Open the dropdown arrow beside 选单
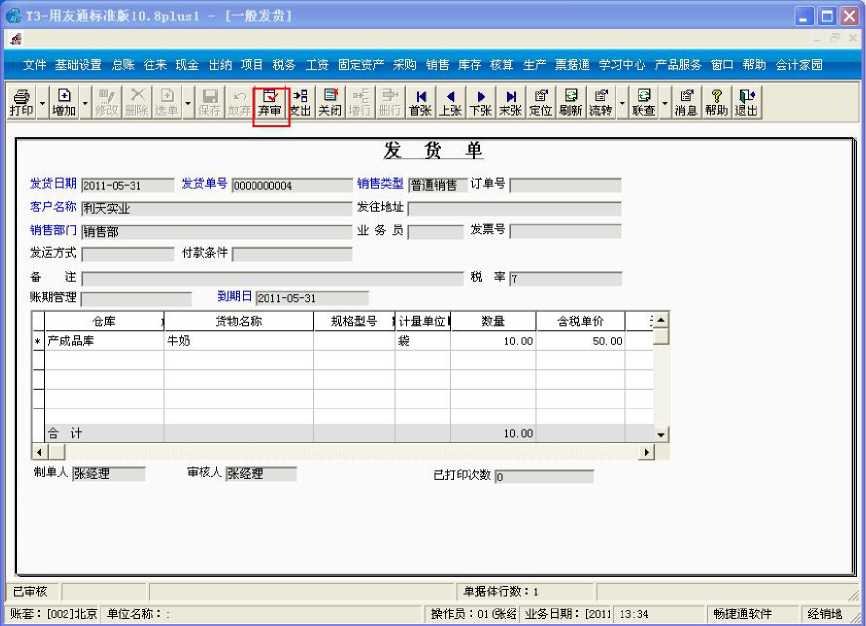Screen dimensions: 866x626 pyautogui.click(x=188, y=103)
